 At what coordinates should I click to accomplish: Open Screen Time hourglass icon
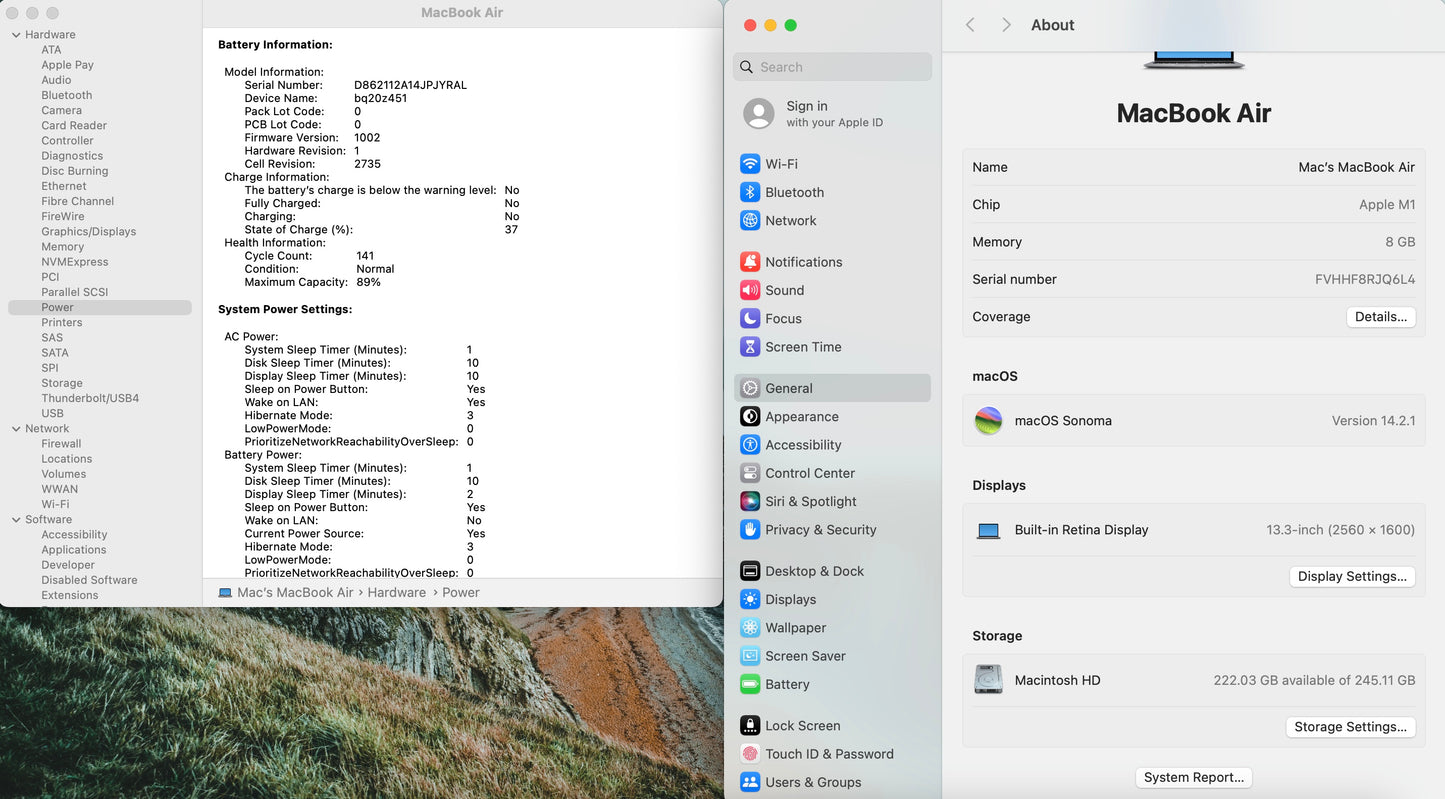click(750, 347)
